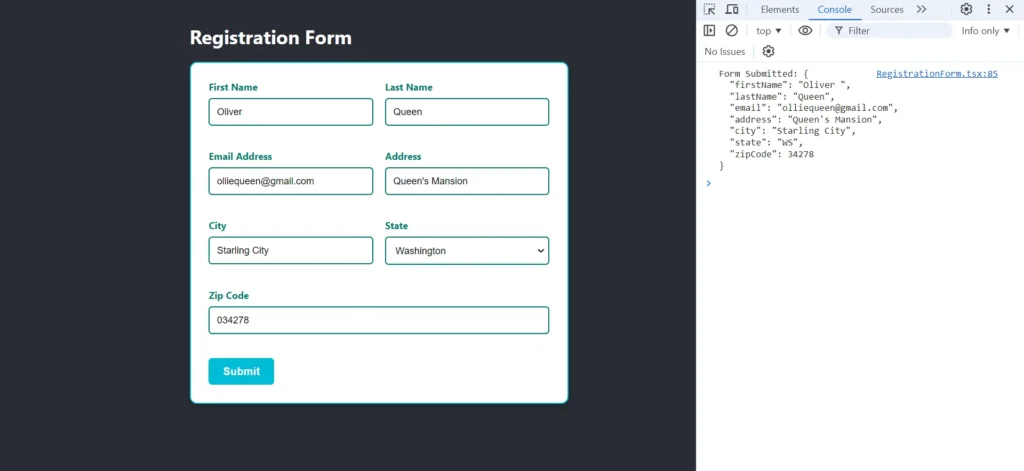
Task: Click the Address field label
Action: coord(403,156)
